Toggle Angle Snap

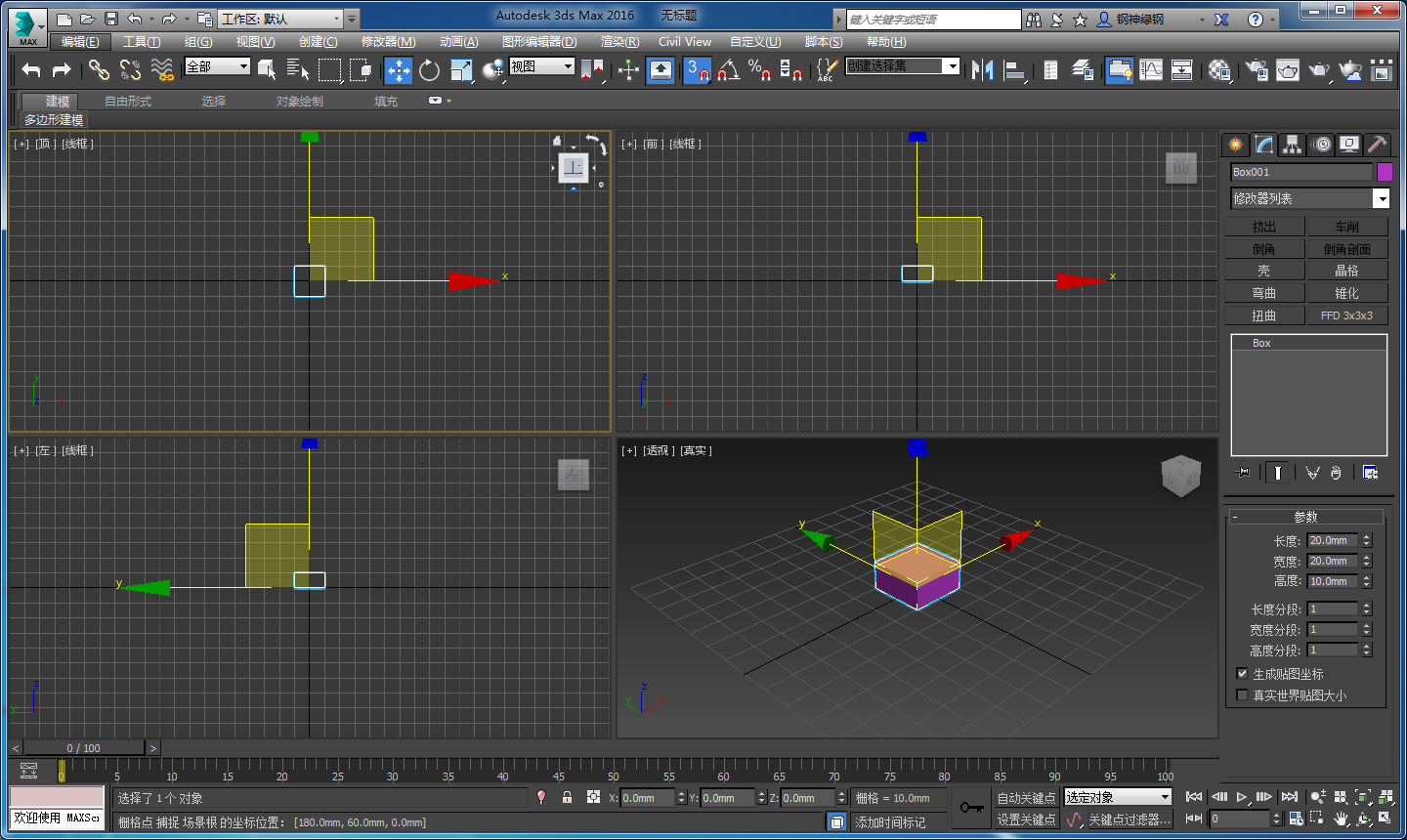point(728,70)
